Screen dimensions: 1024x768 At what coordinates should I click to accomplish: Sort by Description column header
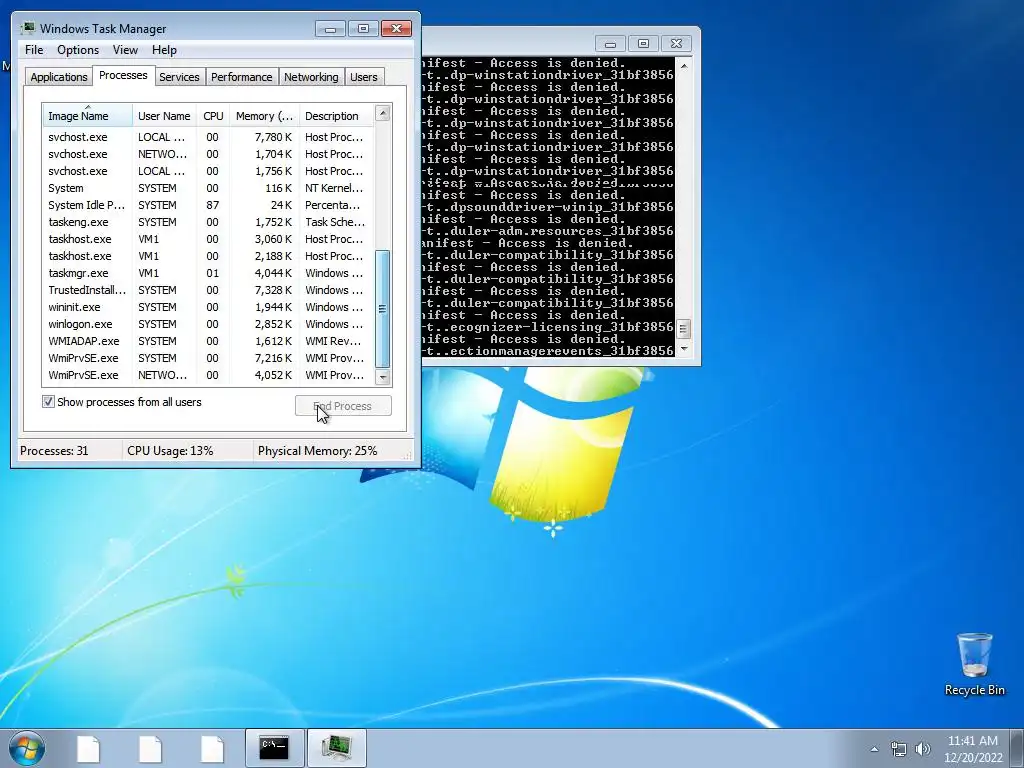coord(336,116)
